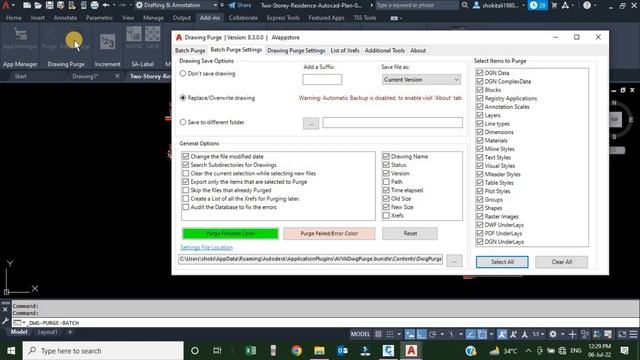
Task: Open the Save file as version dropdown
Action: (x=421, y=80)
